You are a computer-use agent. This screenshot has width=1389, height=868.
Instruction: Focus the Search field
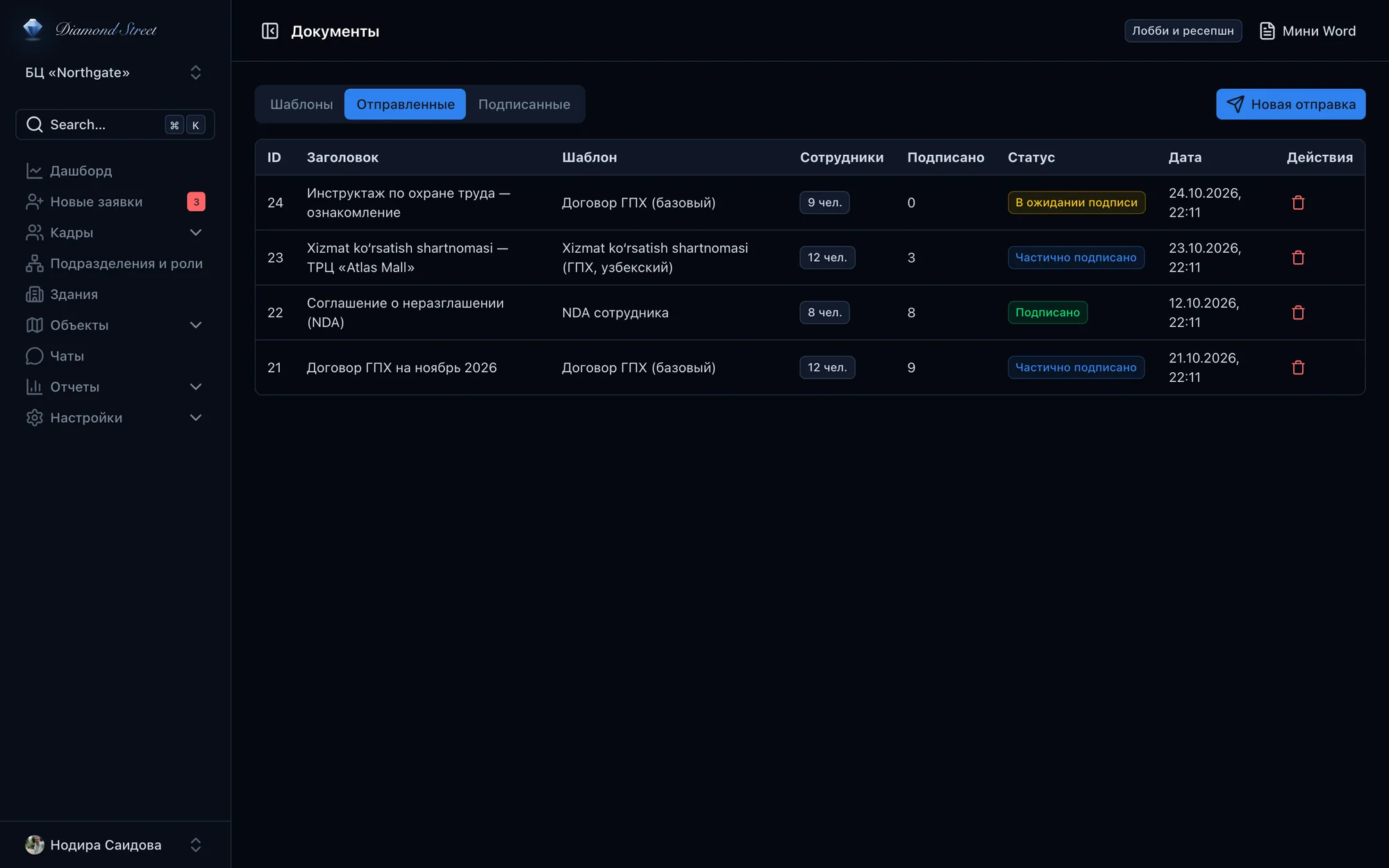point(115,124)
